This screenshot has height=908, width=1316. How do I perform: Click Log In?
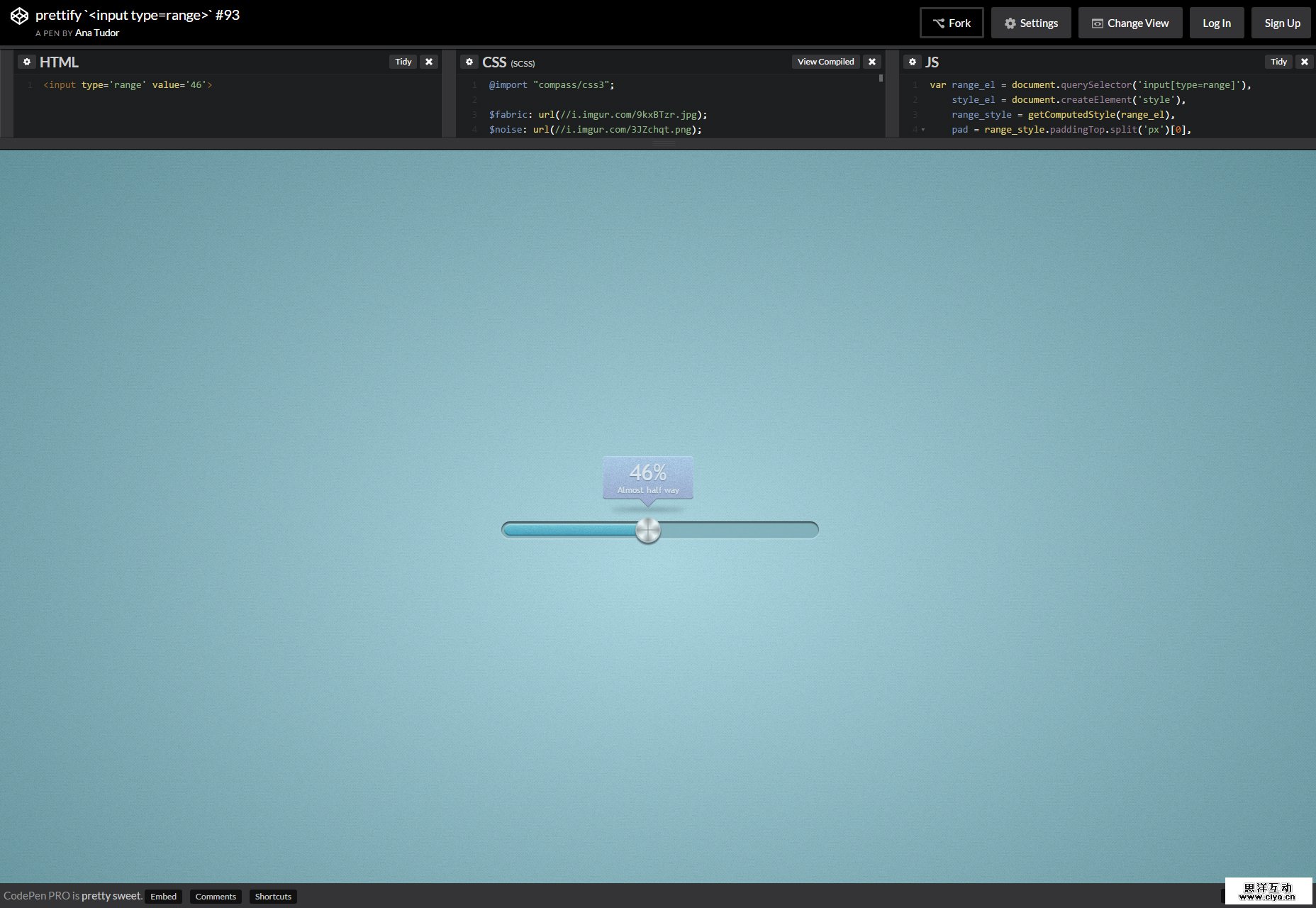coord(1217,22)
